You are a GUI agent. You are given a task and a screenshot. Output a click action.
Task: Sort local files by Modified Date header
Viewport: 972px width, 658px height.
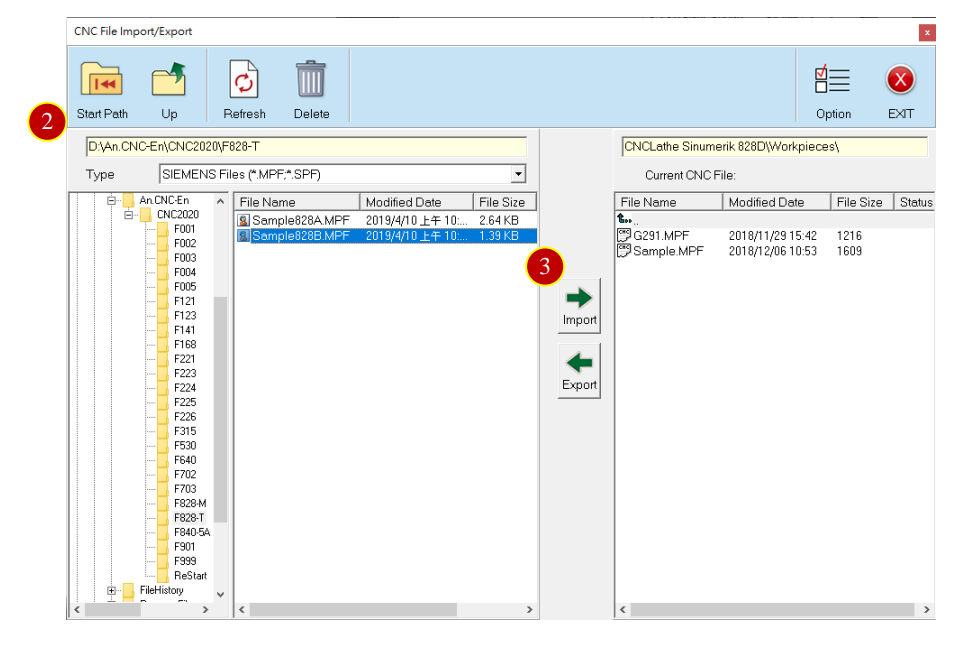417,202
